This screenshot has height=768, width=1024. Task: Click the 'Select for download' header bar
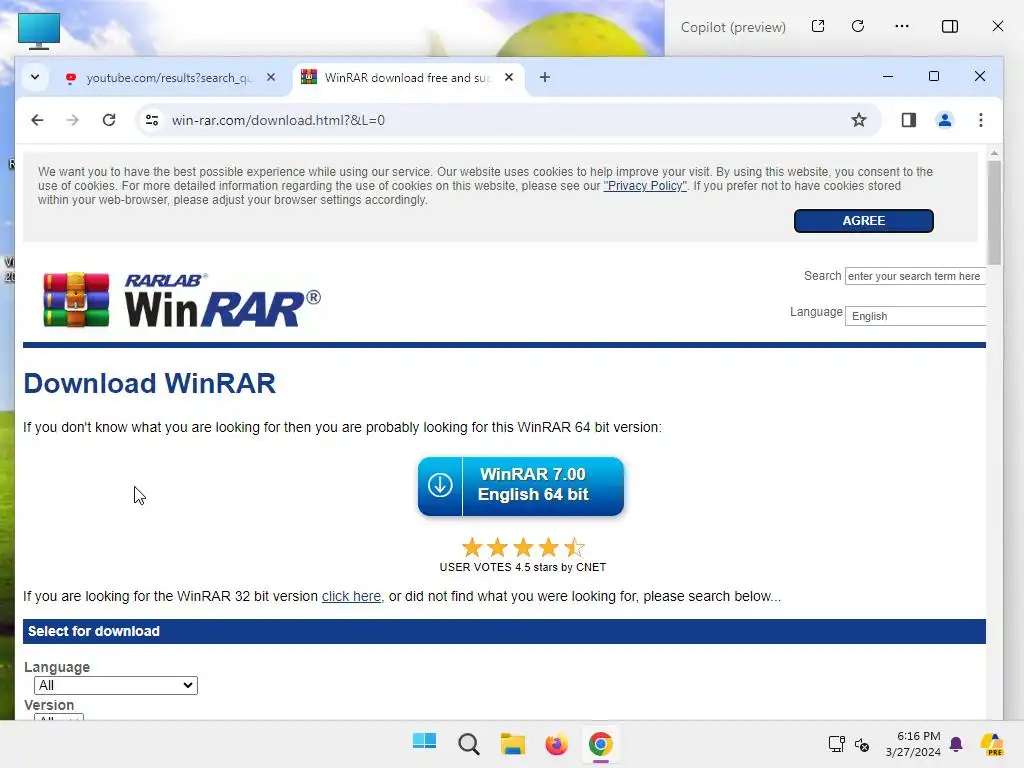(504, 632)
